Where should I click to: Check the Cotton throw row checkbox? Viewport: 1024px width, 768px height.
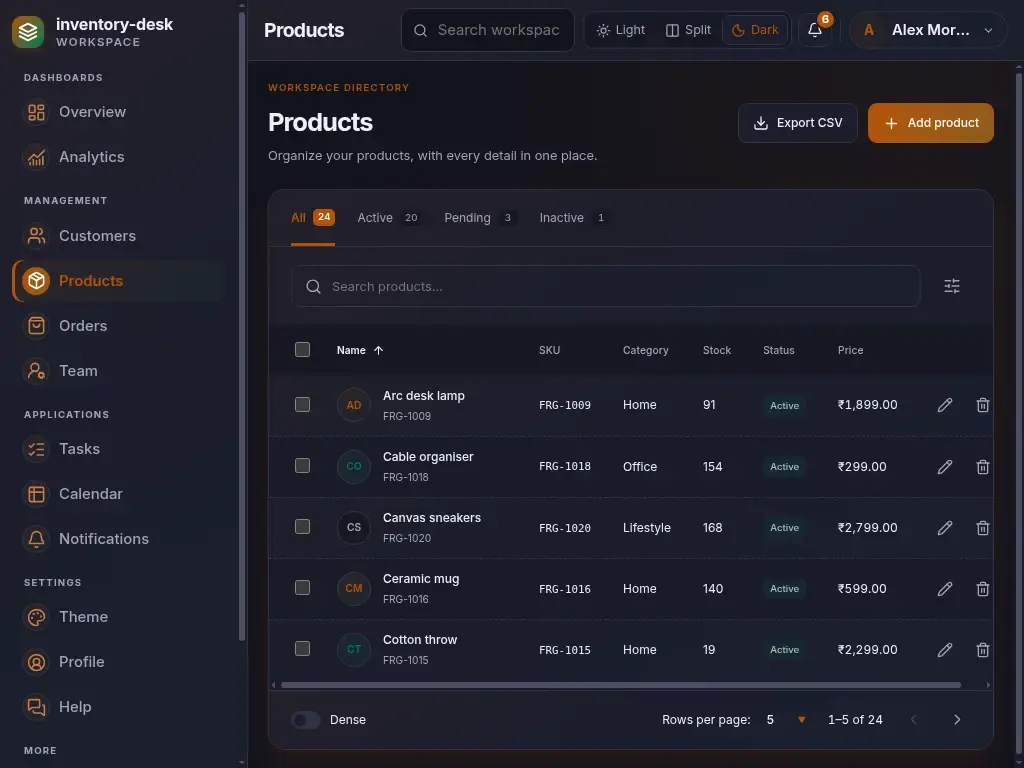302,648
